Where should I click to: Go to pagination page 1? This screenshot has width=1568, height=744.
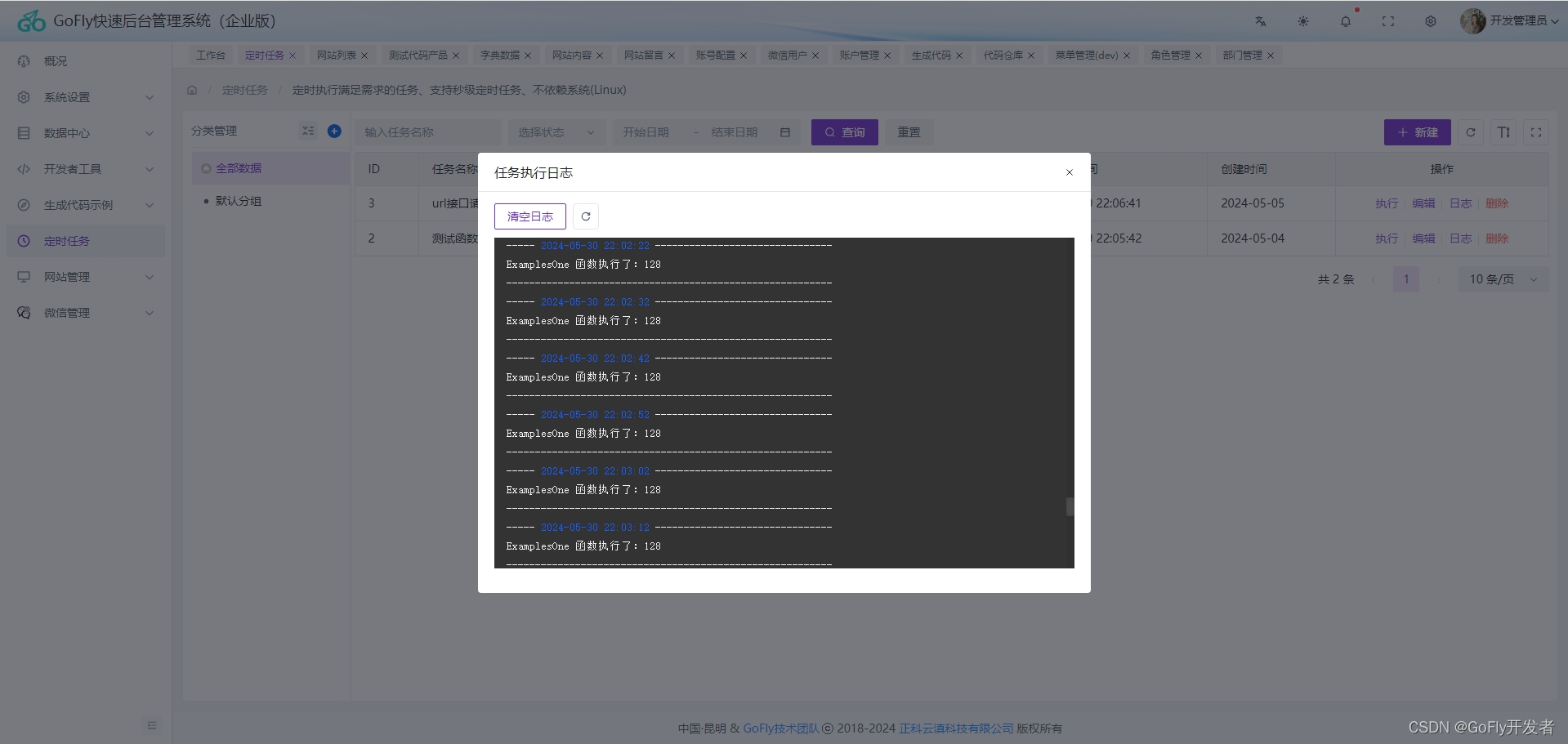click(1406, 279)
